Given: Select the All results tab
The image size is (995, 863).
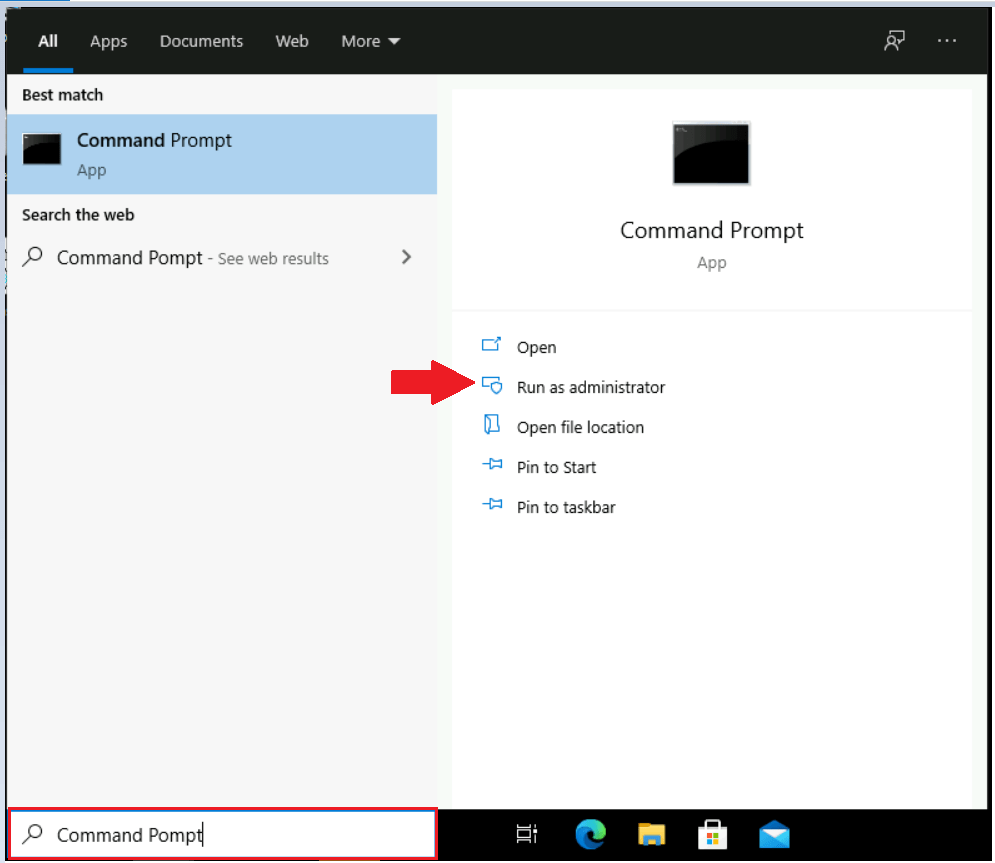Looking at the screenshot, I should [x=48, y=41].
